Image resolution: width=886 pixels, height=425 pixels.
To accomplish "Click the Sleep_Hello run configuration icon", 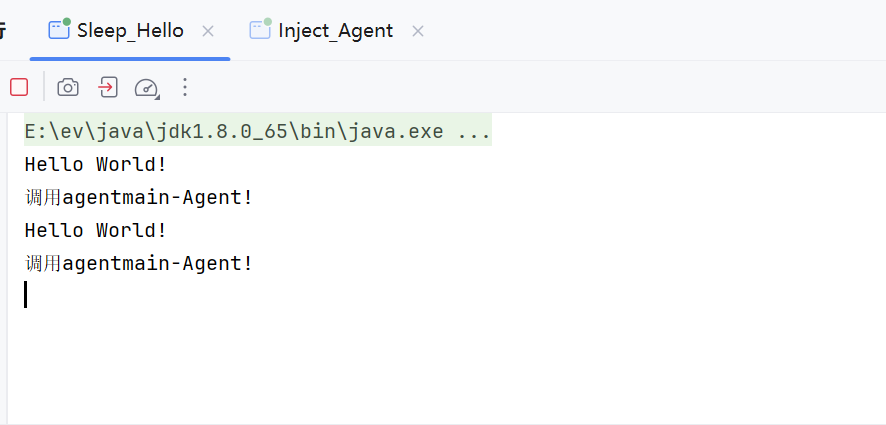I will click(59, 29).
